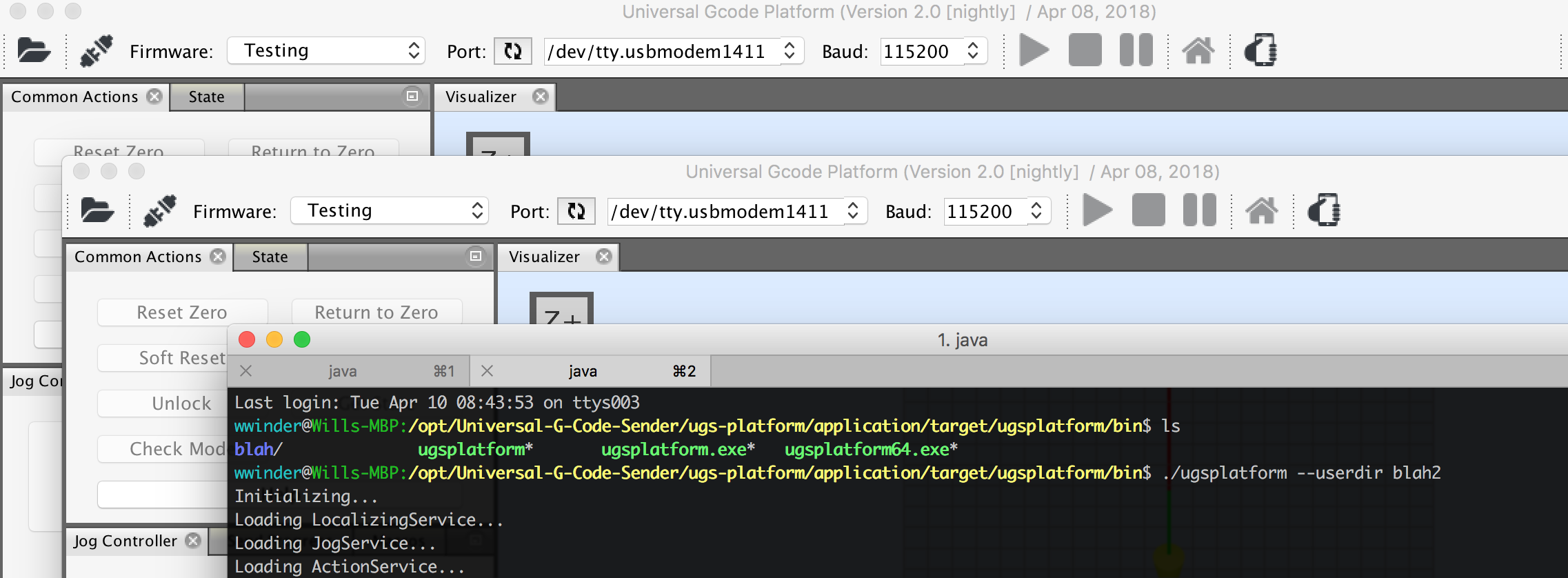Close Visualizer tab in back window
The height and width of the screenshot is (578, 1568).
pyautogui.click(x=541, y=97)
